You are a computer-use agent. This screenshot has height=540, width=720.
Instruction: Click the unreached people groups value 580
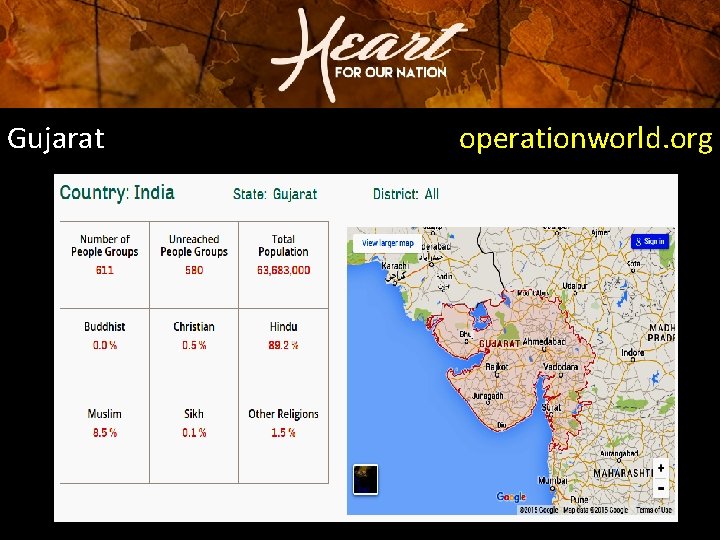click(x=194, y=270)
